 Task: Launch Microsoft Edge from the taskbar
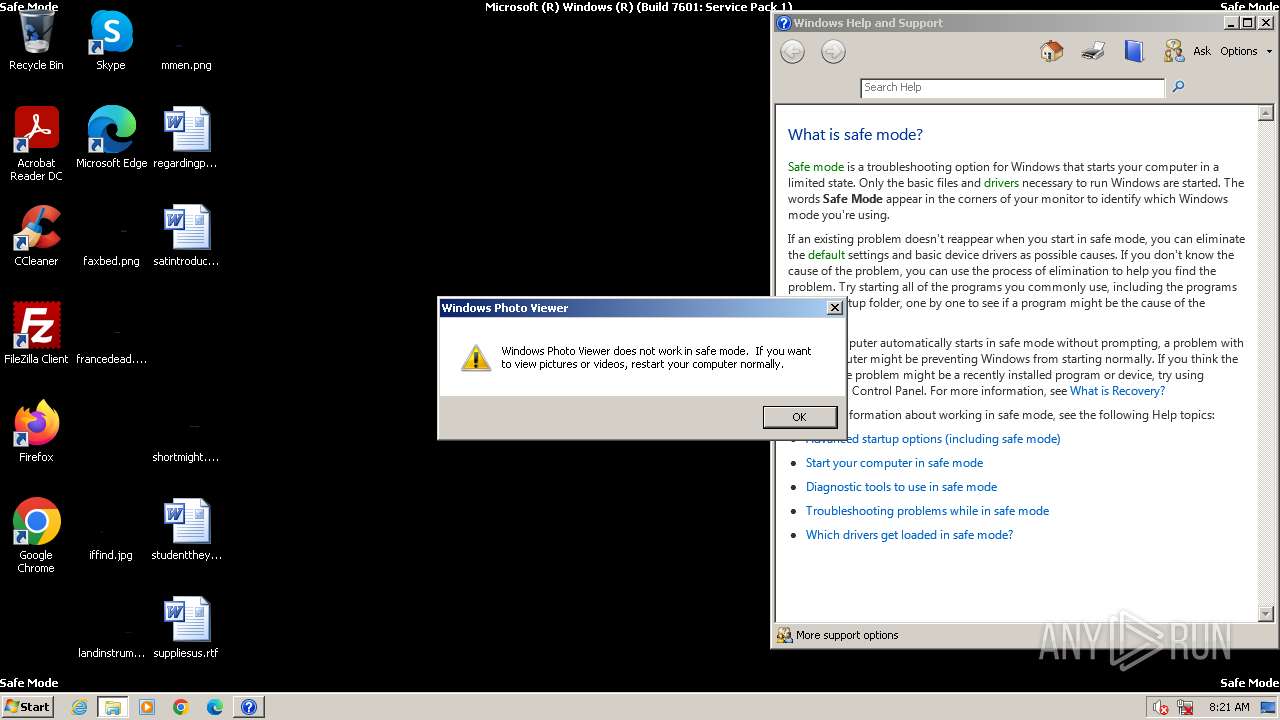point(215,707)
